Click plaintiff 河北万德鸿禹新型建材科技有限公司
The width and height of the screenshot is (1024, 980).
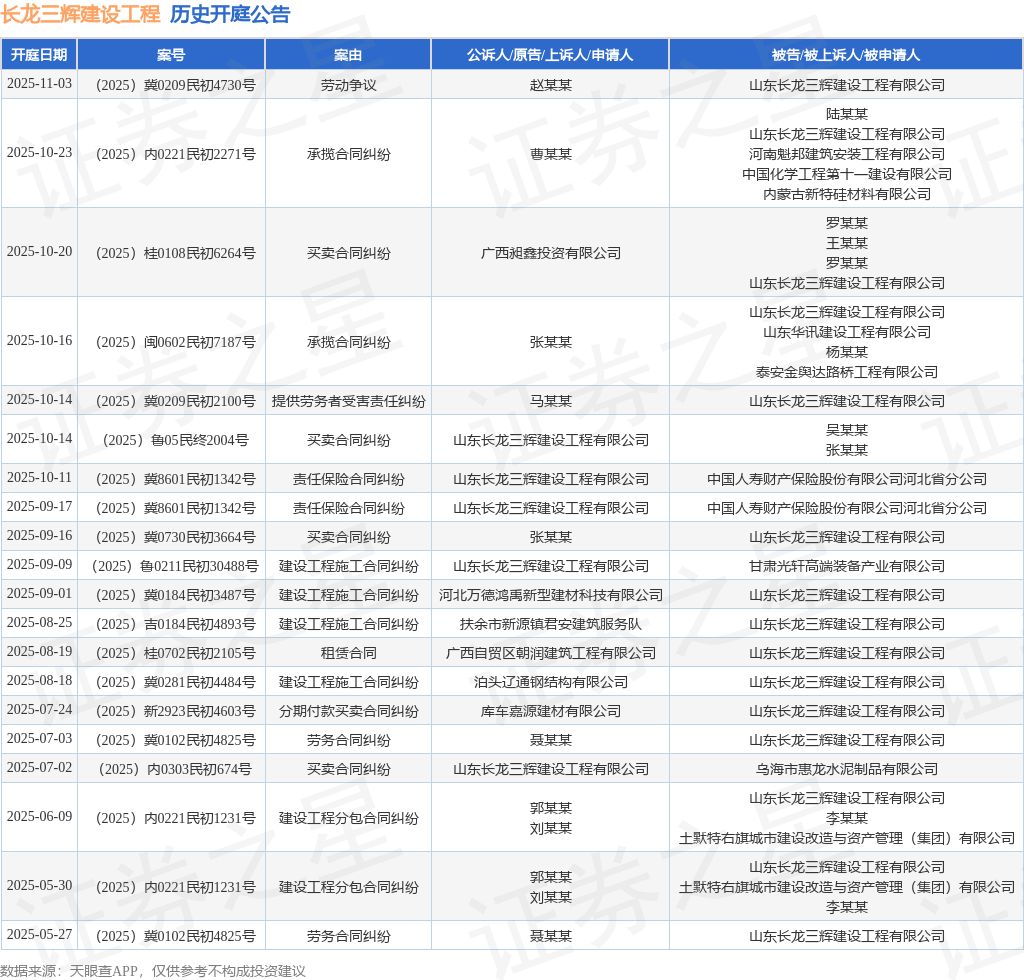coord(551,595)
